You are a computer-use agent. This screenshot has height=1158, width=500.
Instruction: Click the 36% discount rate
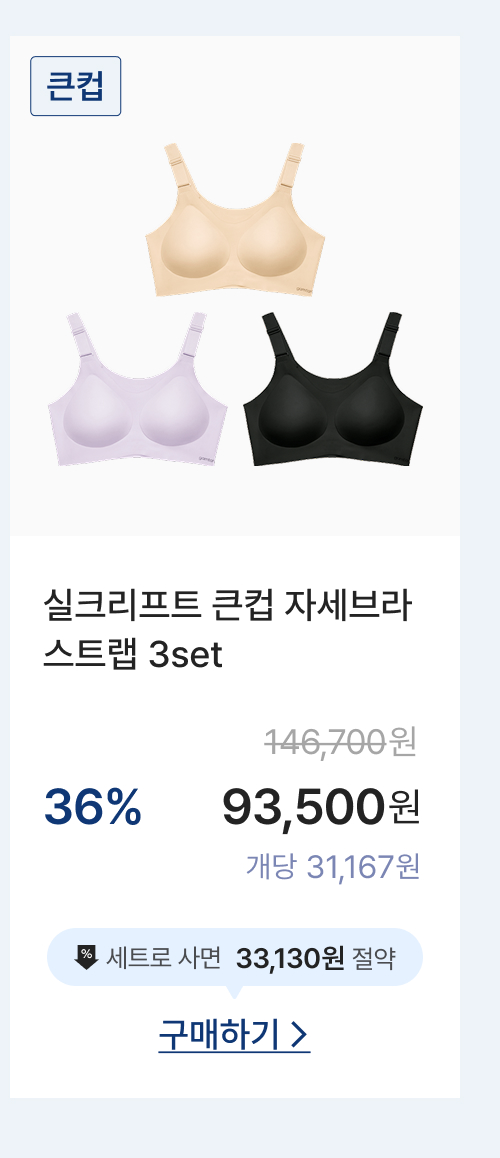pos(92,807)
